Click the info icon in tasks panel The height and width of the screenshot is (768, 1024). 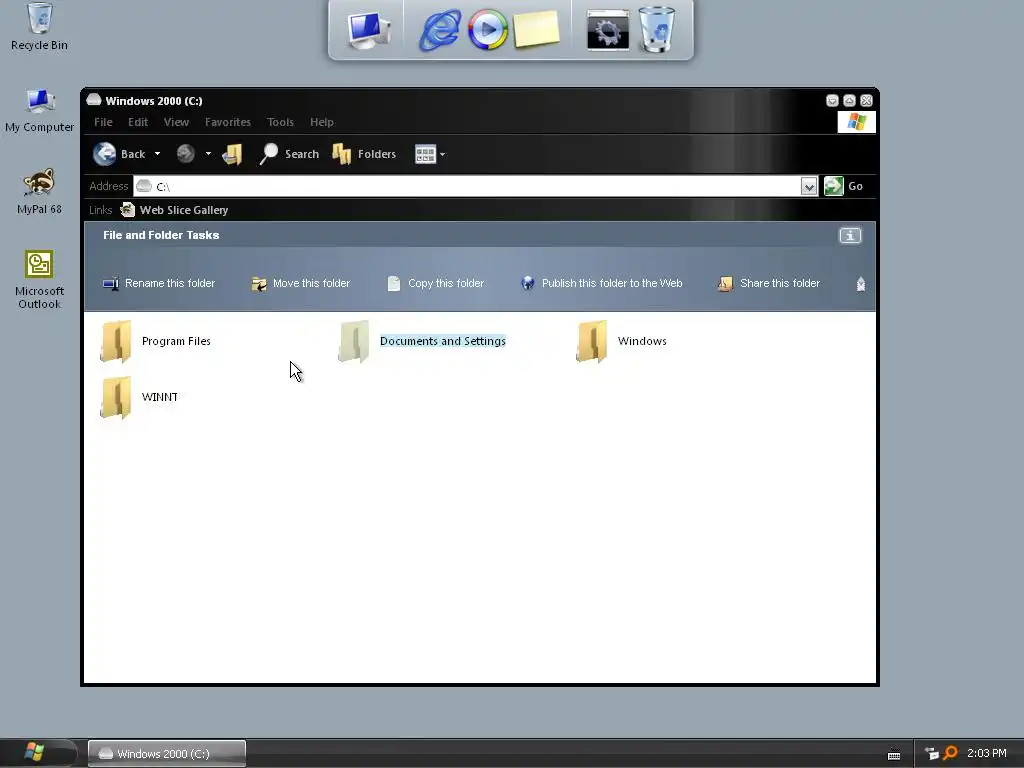850,236
